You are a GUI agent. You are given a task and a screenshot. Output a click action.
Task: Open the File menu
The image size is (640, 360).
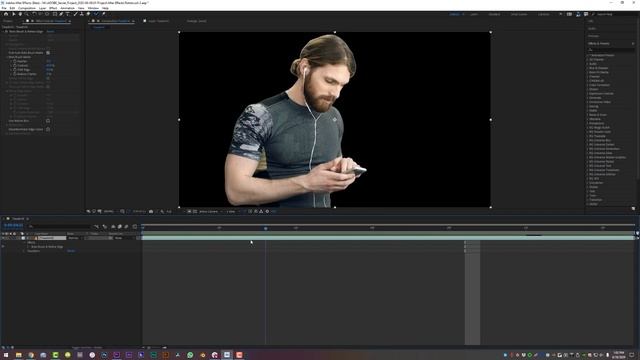[4, 8]
